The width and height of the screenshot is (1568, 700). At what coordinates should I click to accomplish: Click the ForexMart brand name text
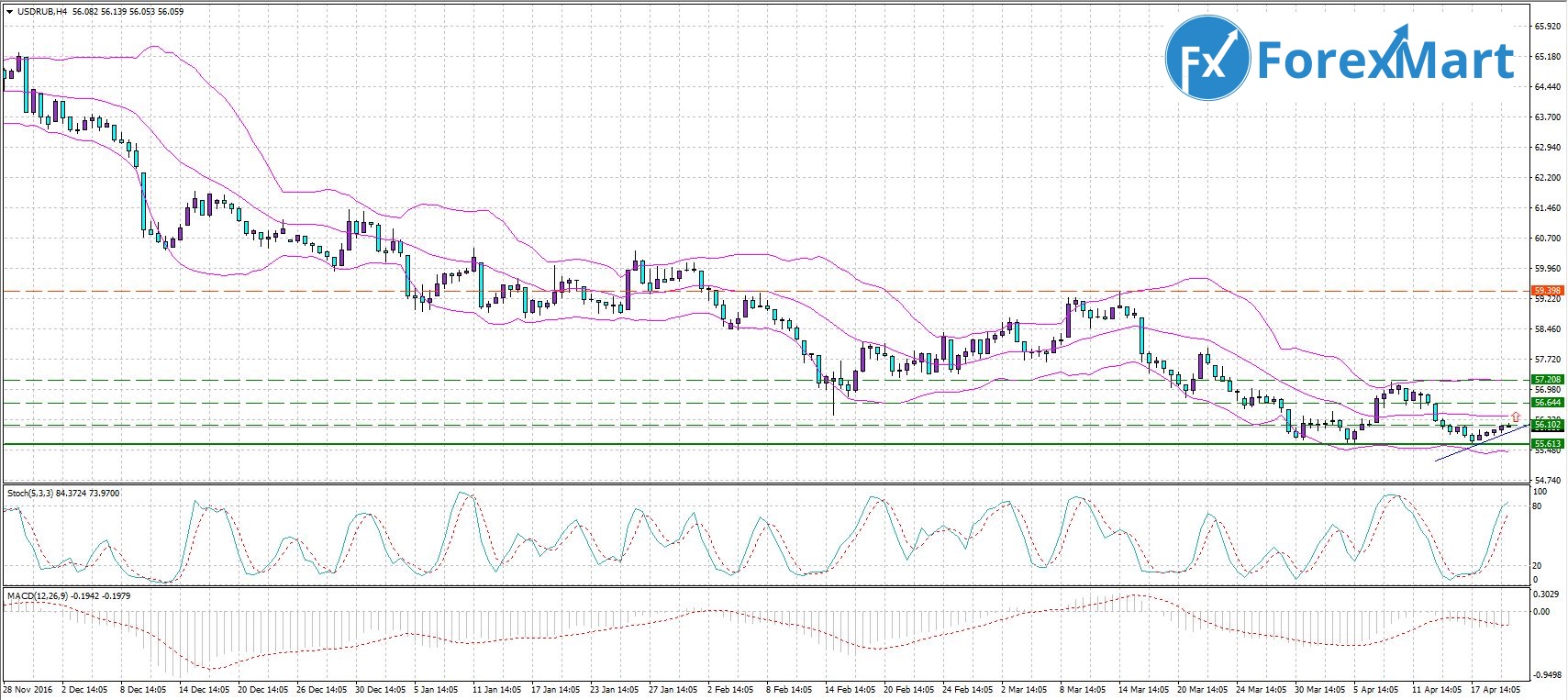(x=1385, y=61)
